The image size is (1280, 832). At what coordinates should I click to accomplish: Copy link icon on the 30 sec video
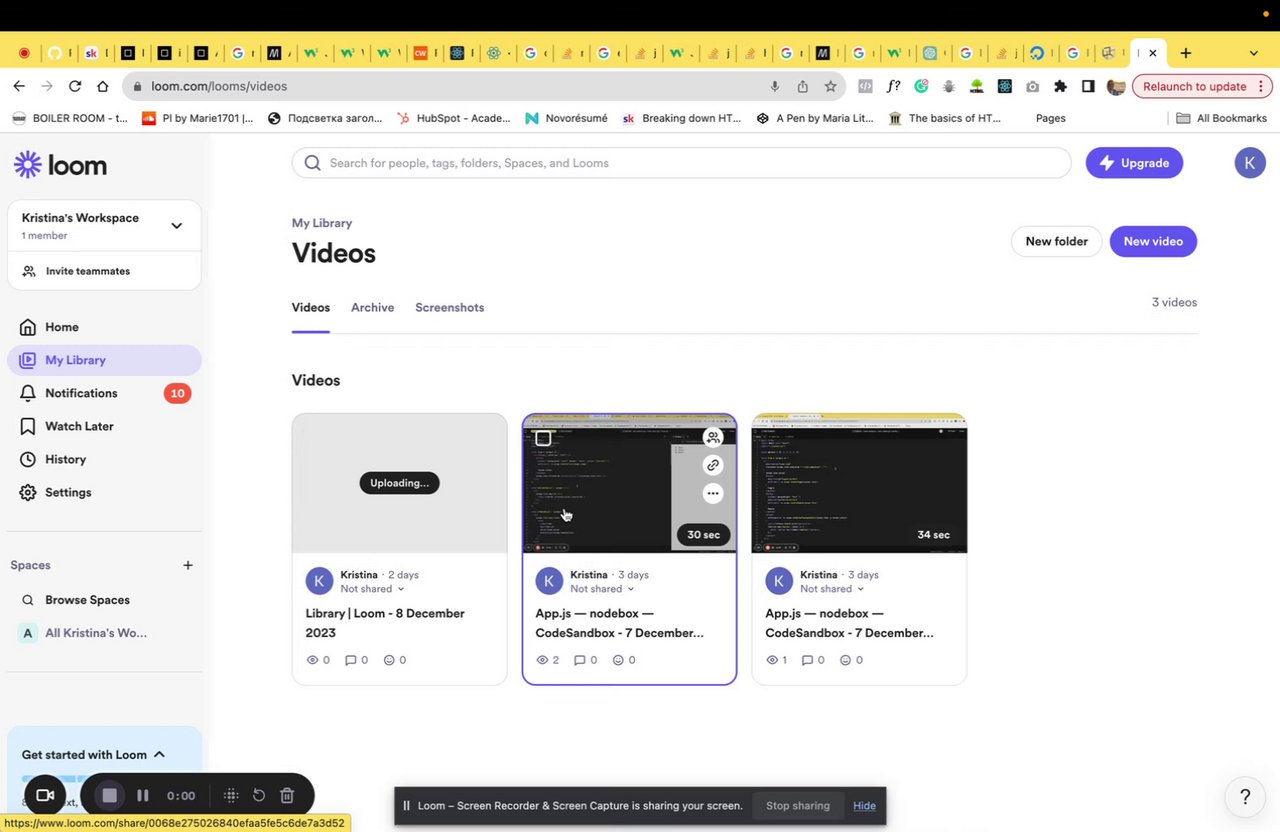[713, 465]
